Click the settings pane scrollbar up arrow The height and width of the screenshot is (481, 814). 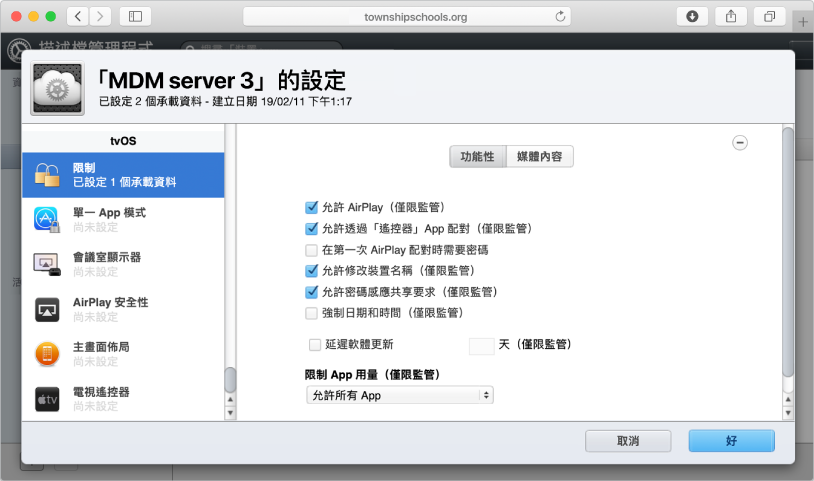[x=788, y=400]
